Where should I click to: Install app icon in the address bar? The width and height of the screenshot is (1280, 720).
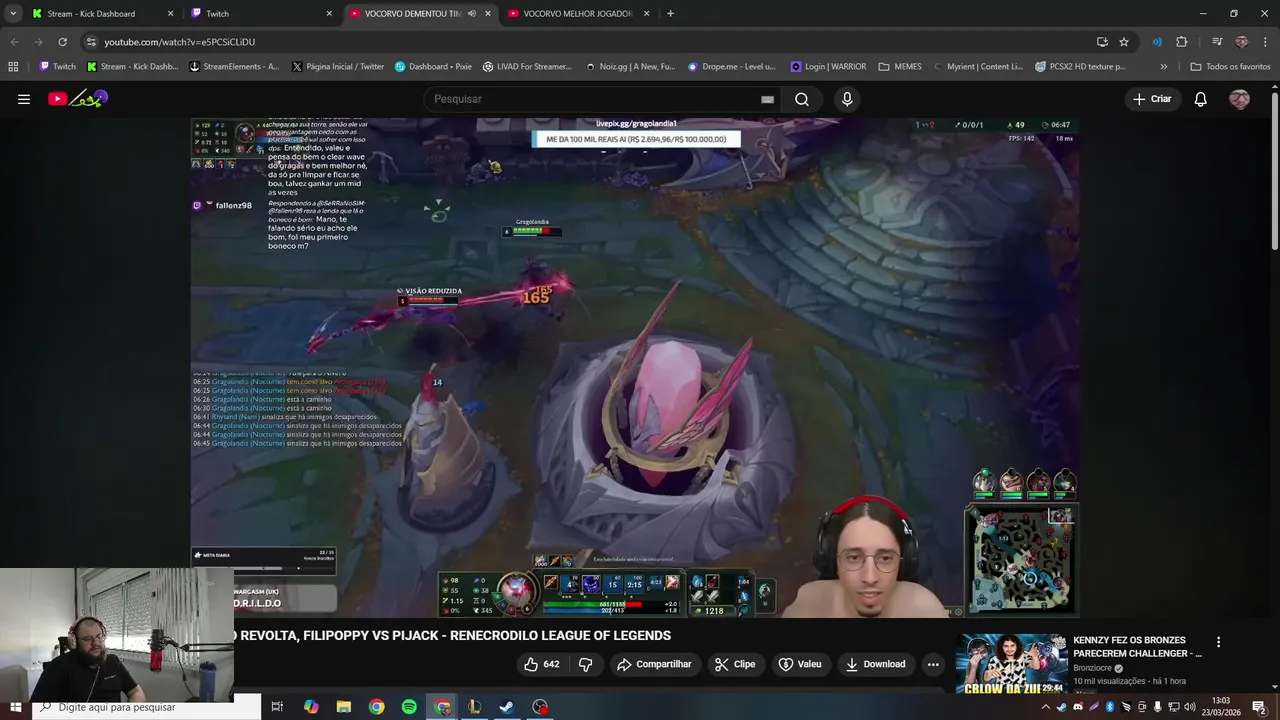pyautogui.click(x=1102, y=42)
